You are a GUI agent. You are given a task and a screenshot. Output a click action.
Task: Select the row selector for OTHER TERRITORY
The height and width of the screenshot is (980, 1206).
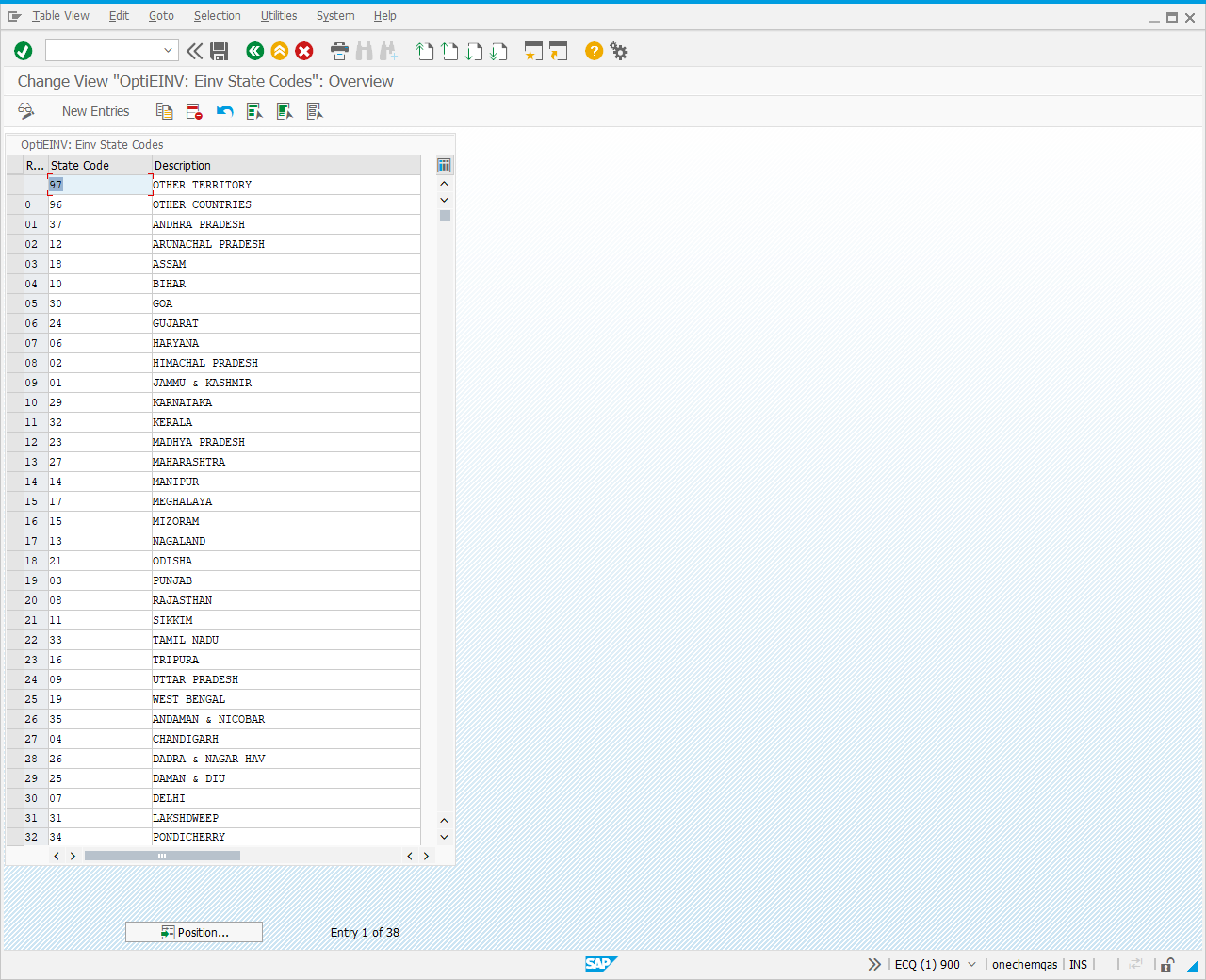click(15, 185)
